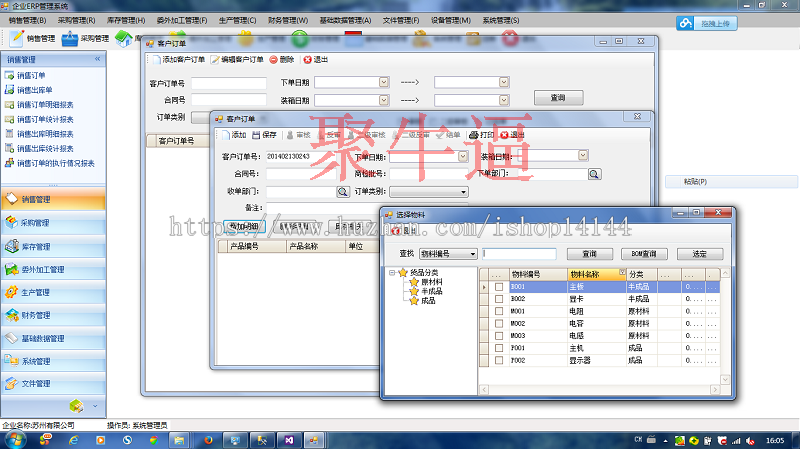
Task: Open 下单日期 date picker in the order form
Action: [x=463, y=157]
